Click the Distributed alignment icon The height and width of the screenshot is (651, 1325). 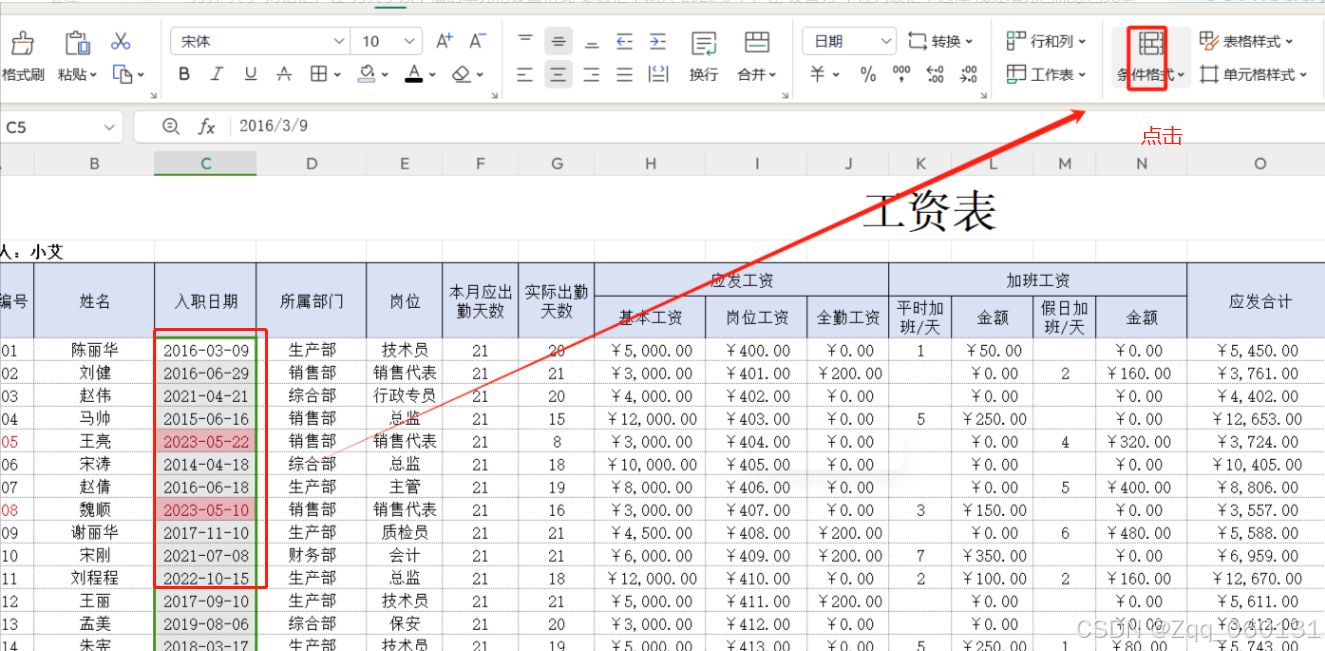click(658, 74)
